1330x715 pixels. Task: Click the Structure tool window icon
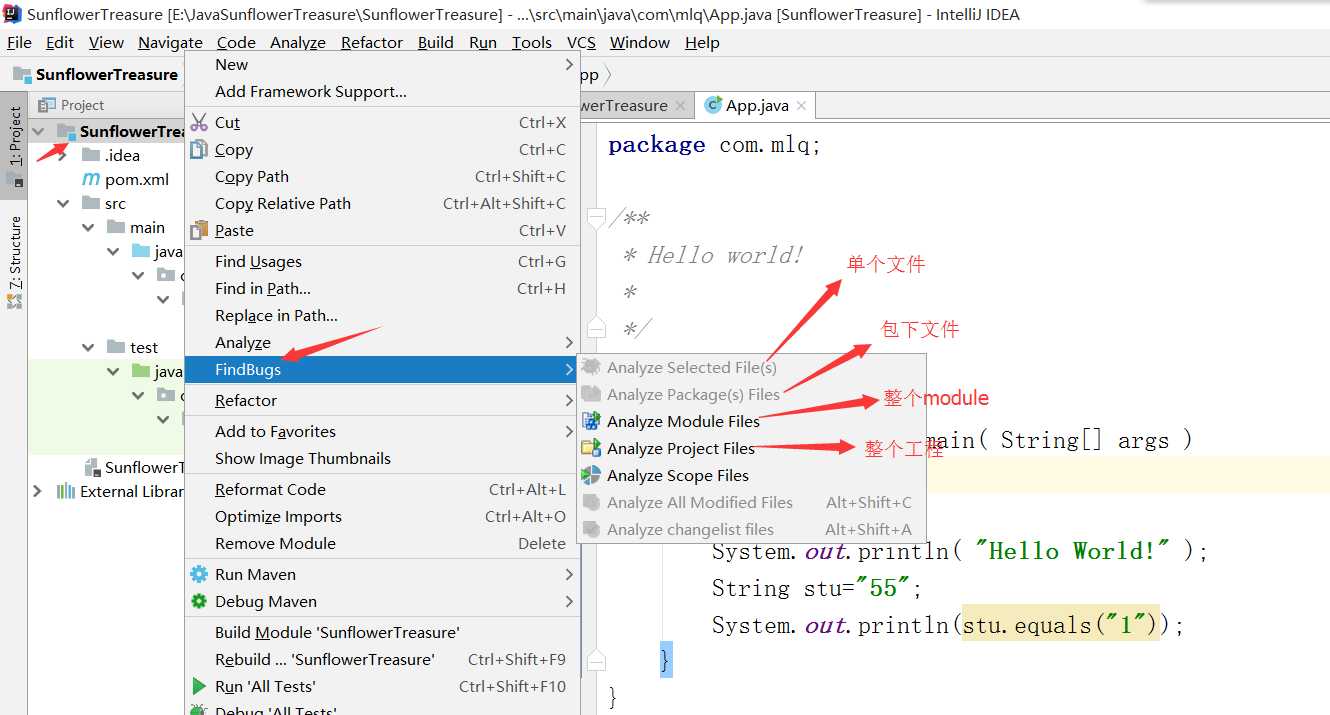pos(15,300)
